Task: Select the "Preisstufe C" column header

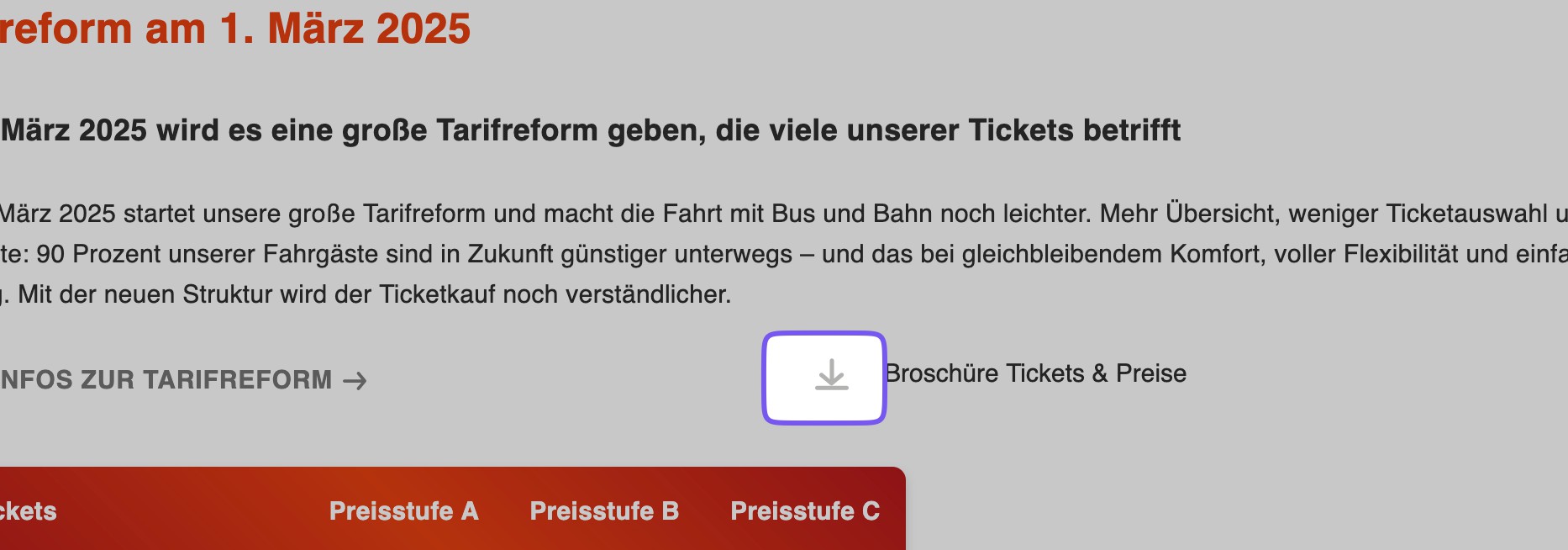Action: tap(805, 510)
